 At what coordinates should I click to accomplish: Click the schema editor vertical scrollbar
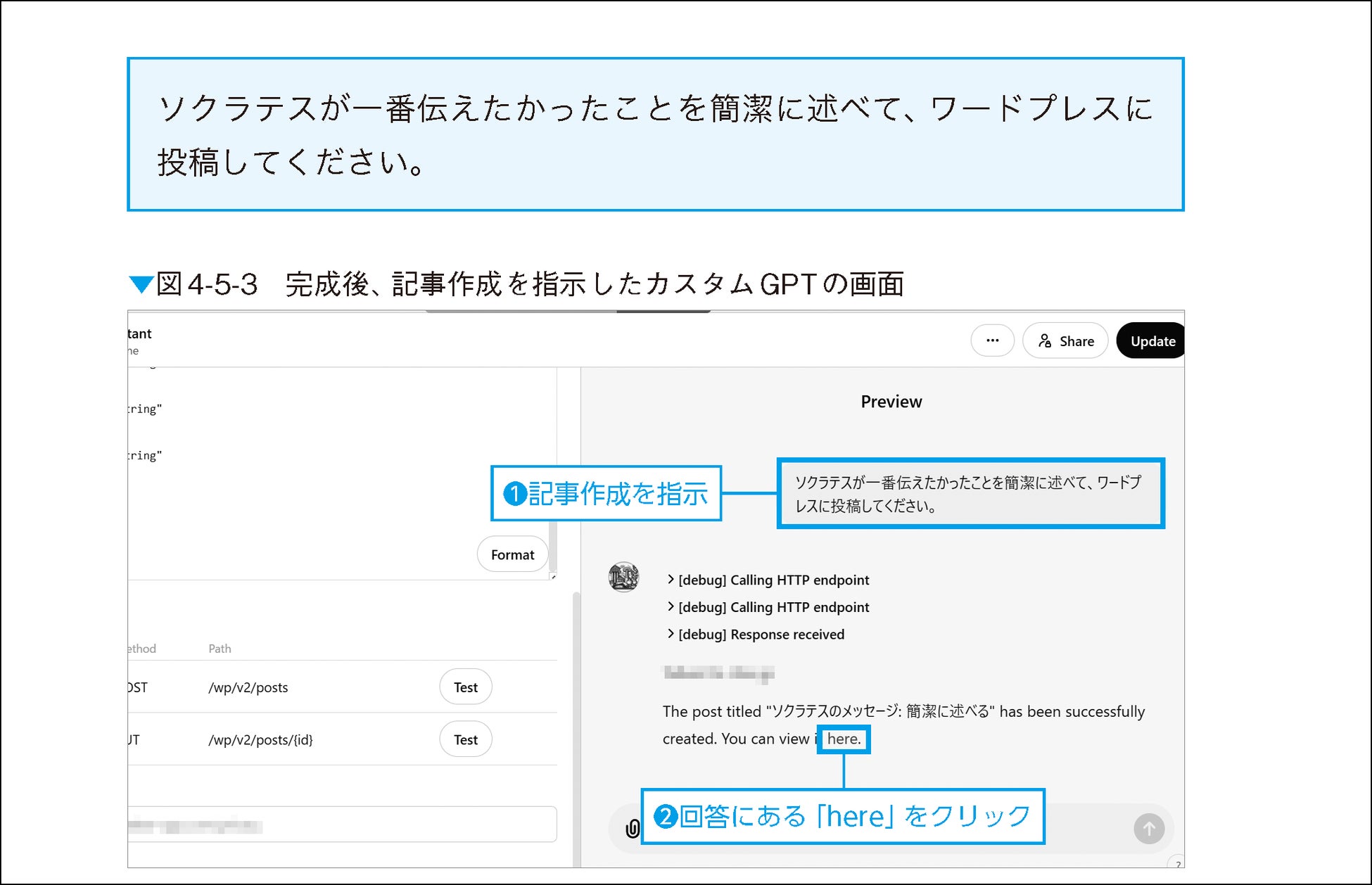(x=553, y=545)
